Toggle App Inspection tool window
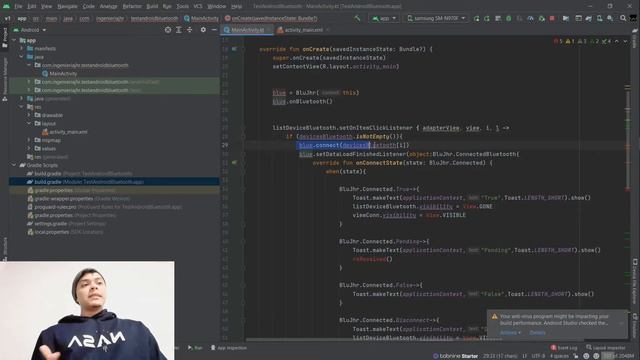Image resolution: width=640 pixels, height=360 pixels. pos(229,348)
